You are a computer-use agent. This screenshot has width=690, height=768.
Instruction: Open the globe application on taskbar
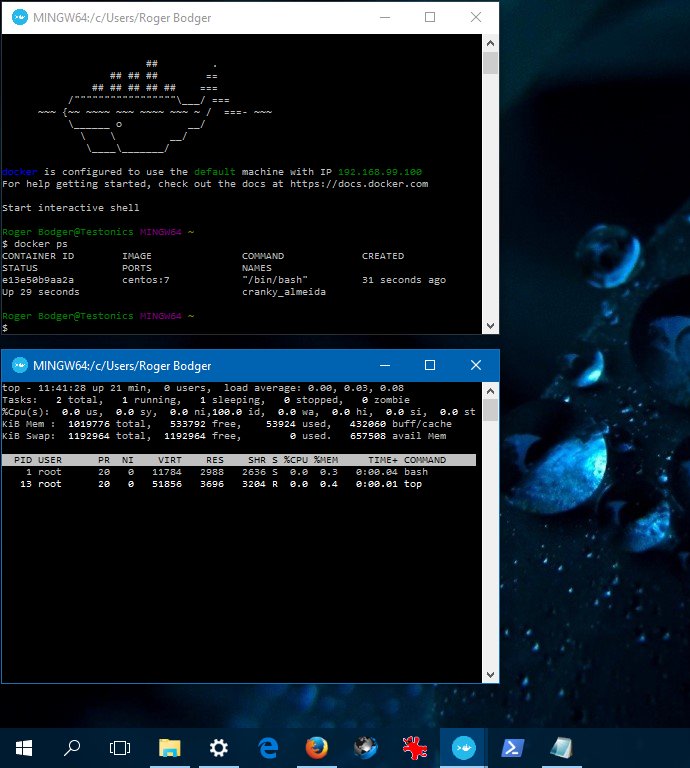click(x=365, y=748)
